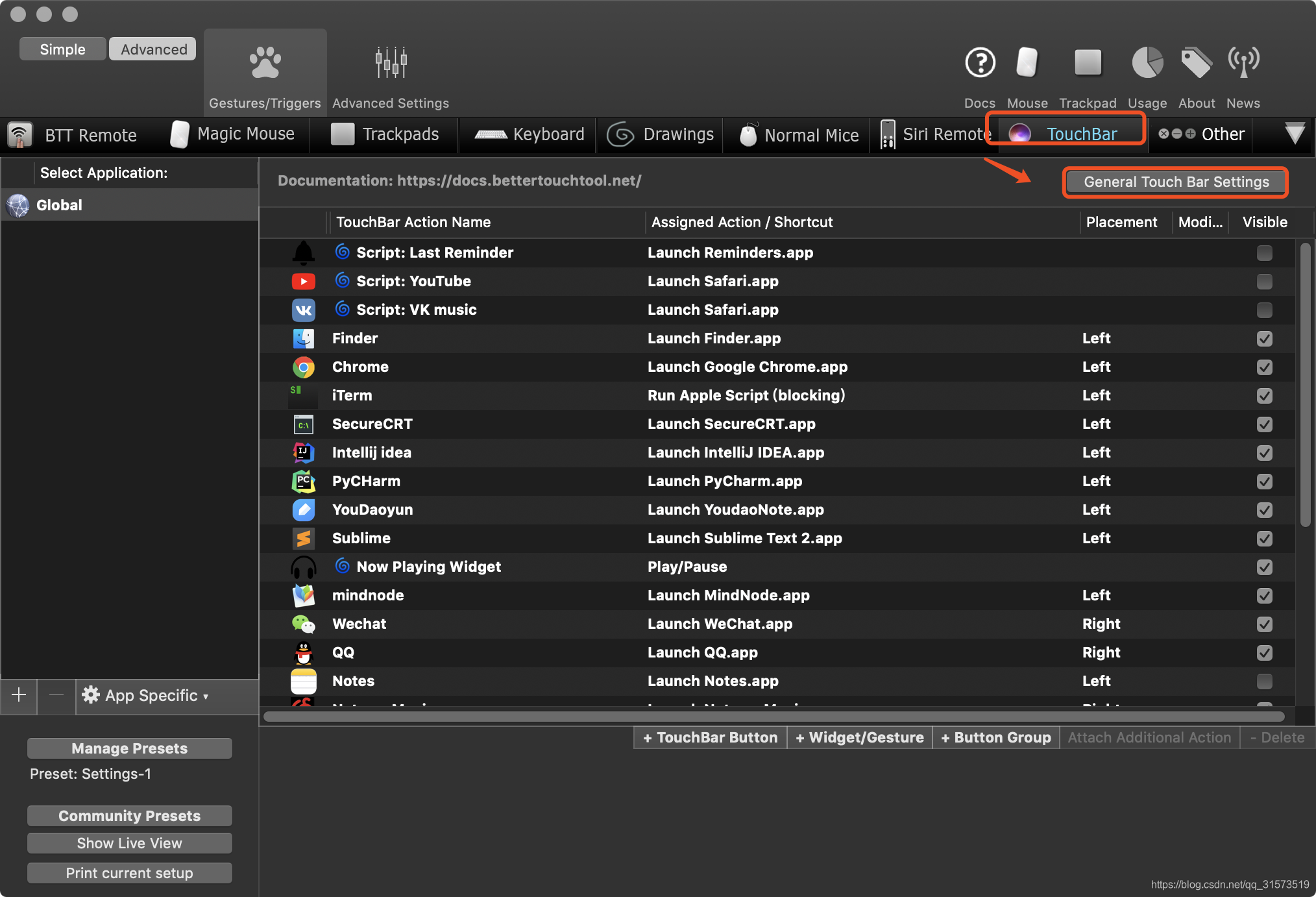The image size is (1316, 897).
Task: Expand the App Specific dropdown
Action: pyautogui.click(x=146, y=696)
